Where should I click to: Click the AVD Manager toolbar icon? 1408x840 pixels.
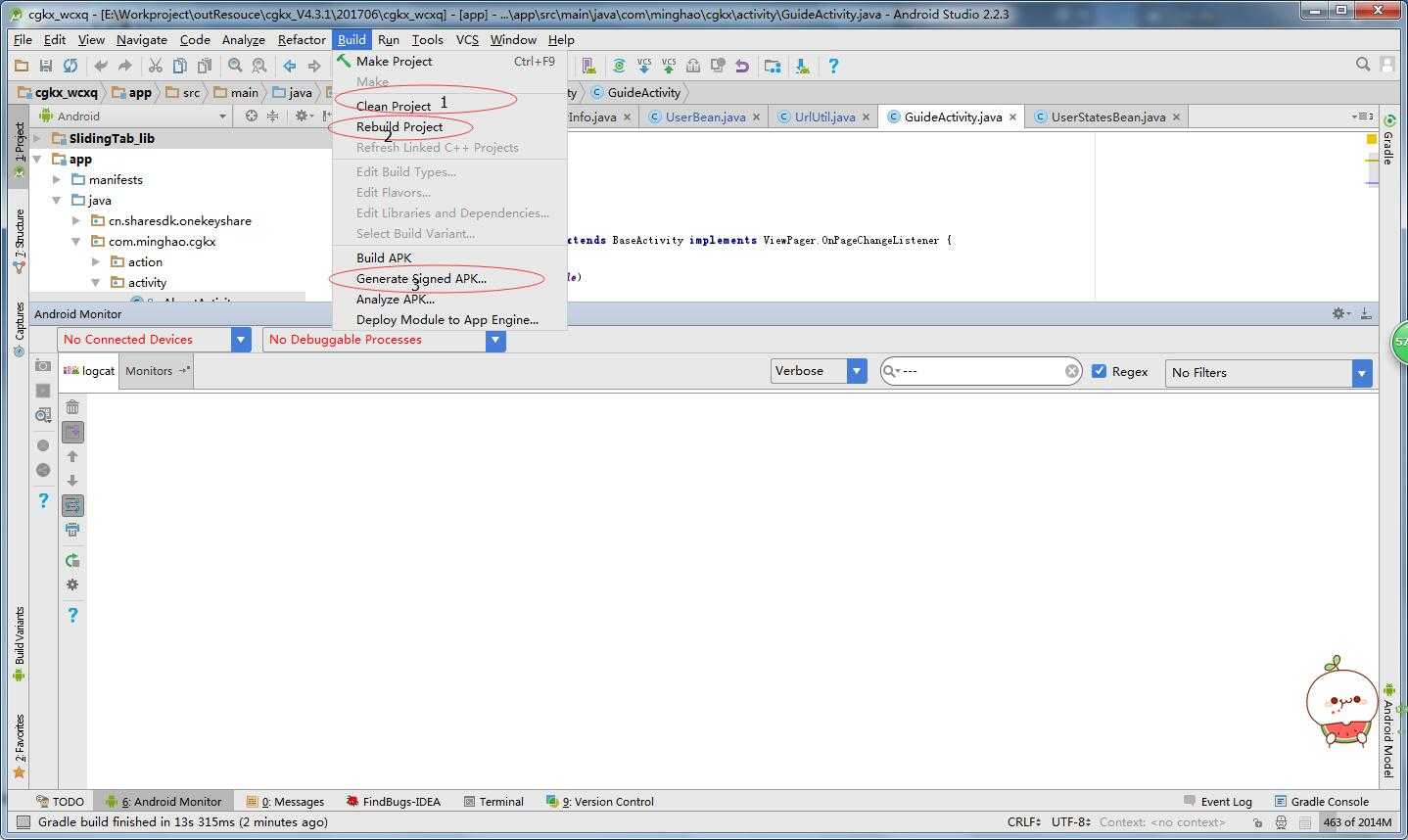[588, 66]
